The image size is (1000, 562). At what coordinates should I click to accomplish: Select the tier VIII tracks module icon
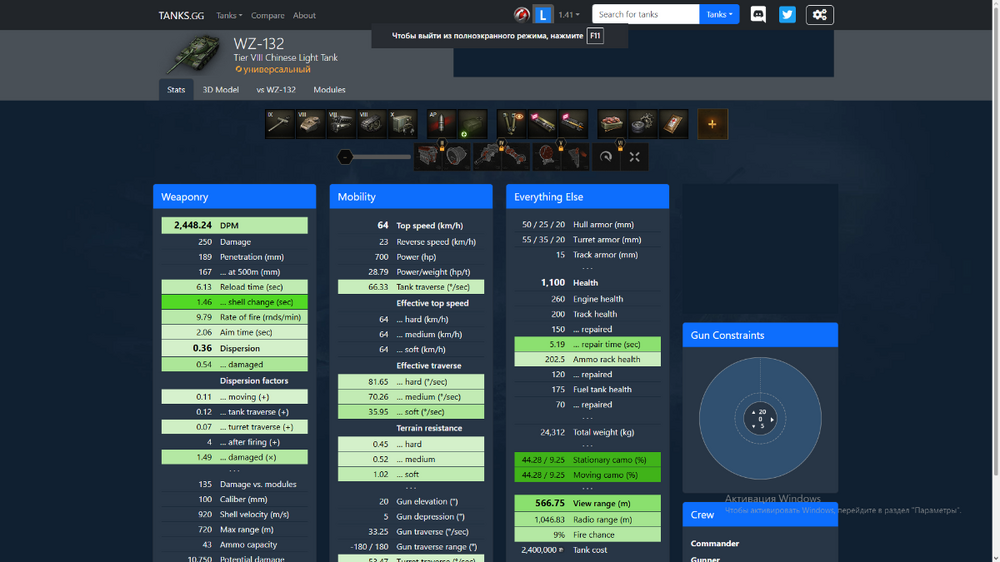click(372, 124)
